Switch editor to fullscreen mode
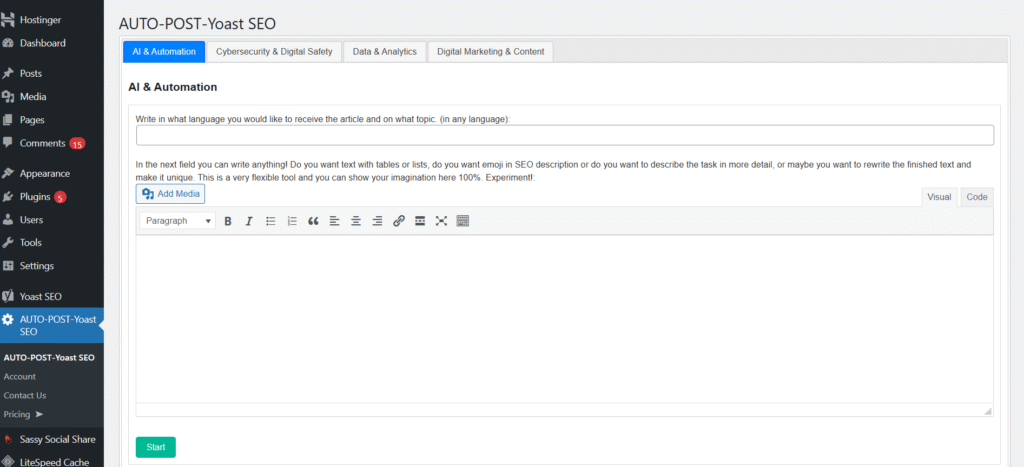 click(x=441, y=221)
